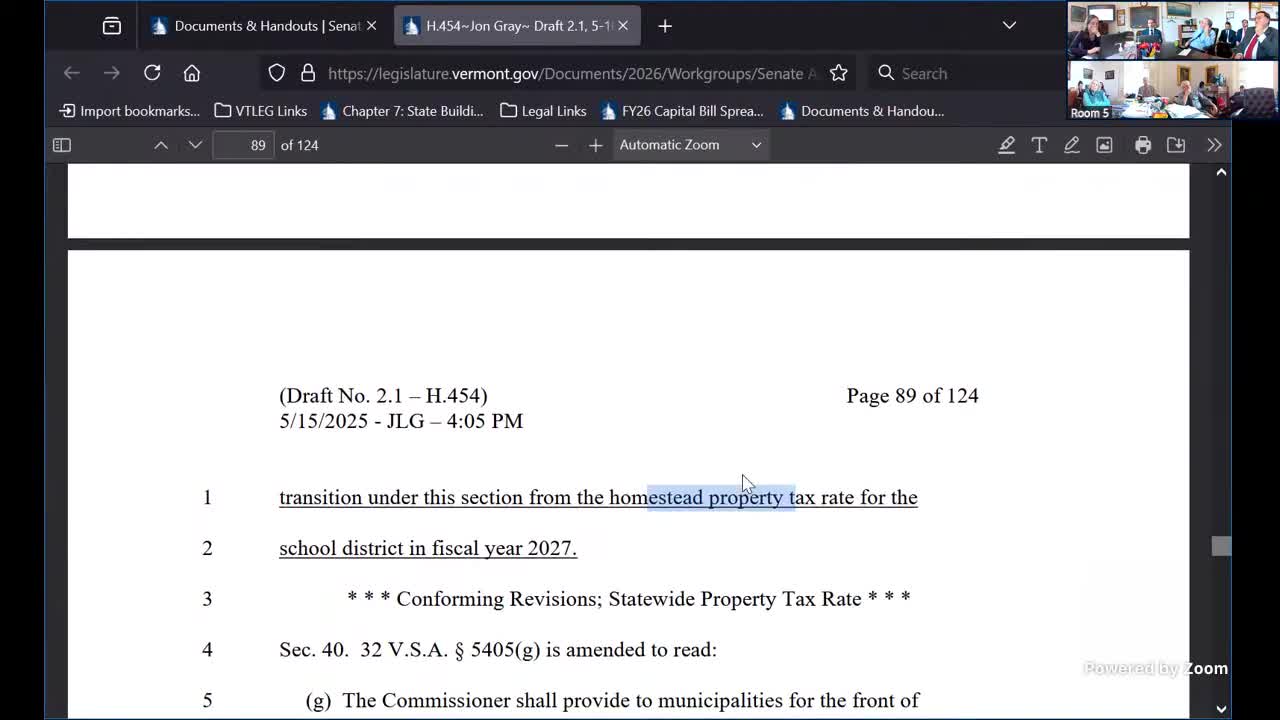Screen dimensions: 1280x720
Task: Click 'school district in fiscal year 2027.' text
Action: click(428, 548)
